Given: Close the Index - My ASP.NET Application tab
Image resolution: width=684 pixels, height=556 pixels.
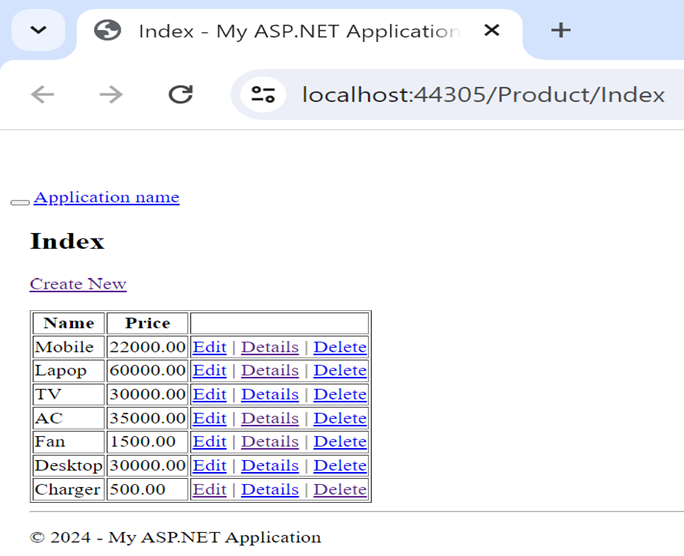Looking at the screenshot, I should pyautogui.click(x=491, y=30).
